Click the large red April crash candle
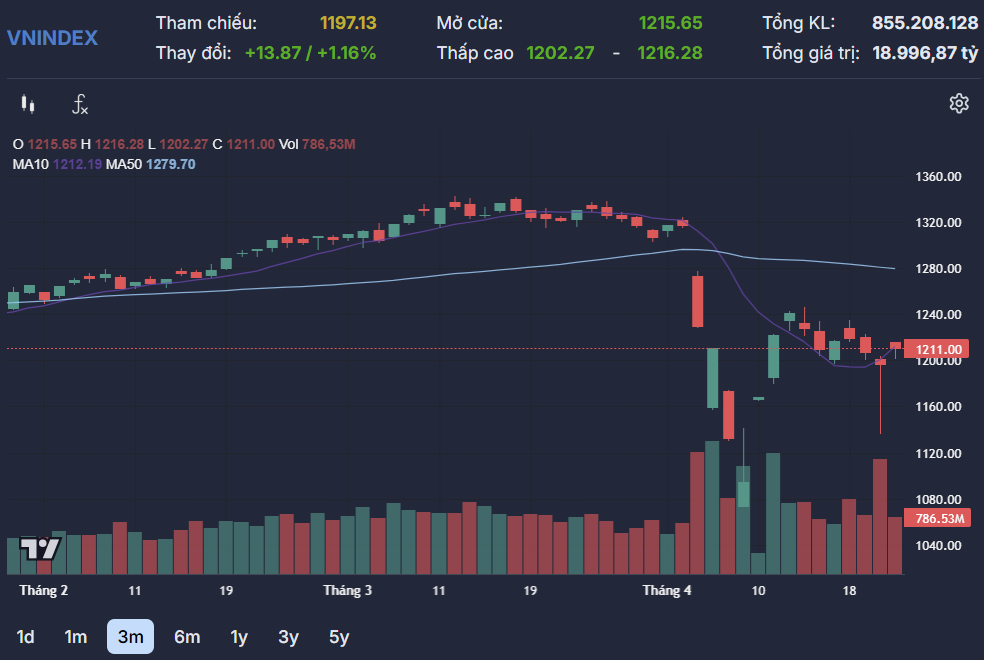 point(697,300)
